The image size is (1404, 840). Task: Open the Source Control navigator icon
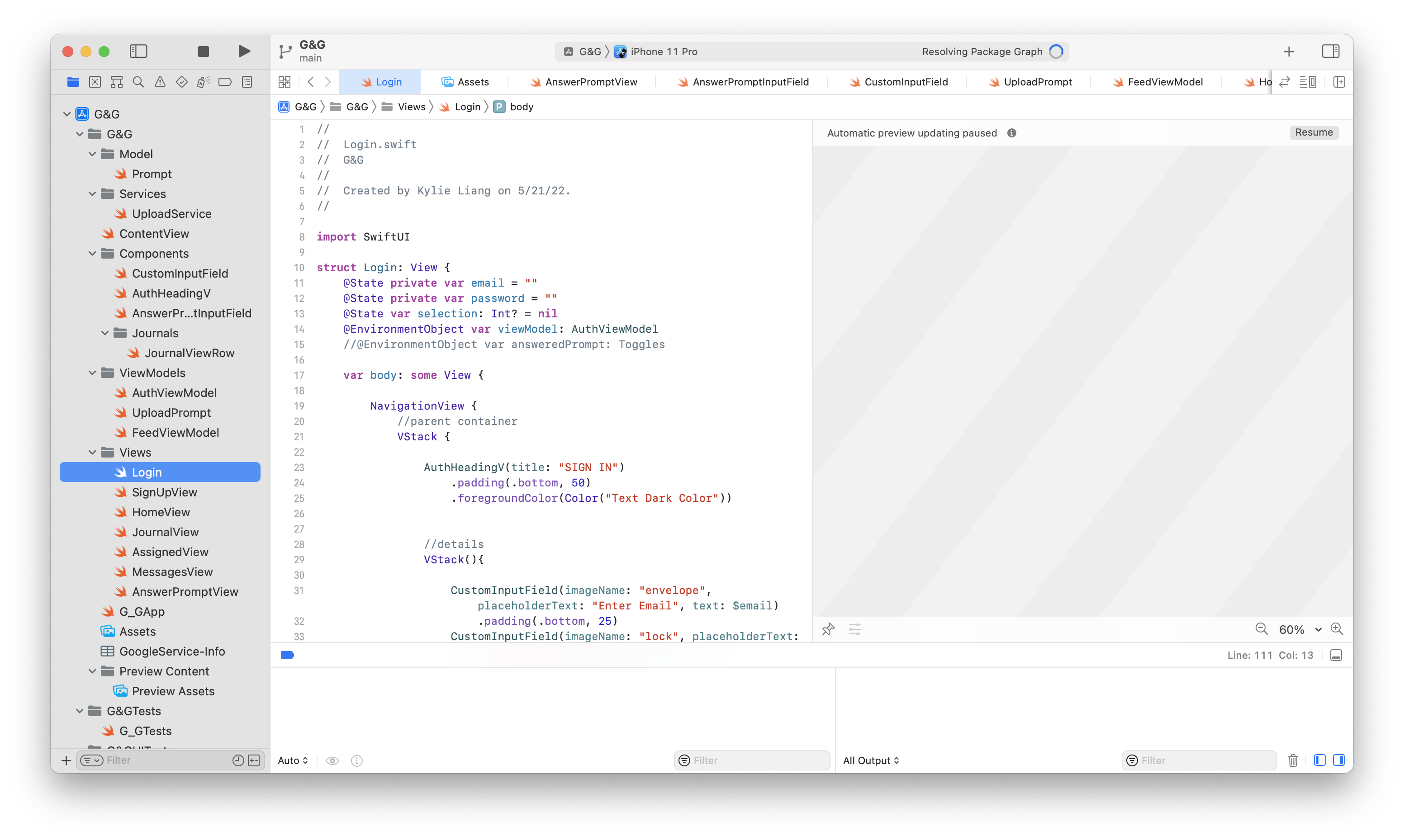95,82
